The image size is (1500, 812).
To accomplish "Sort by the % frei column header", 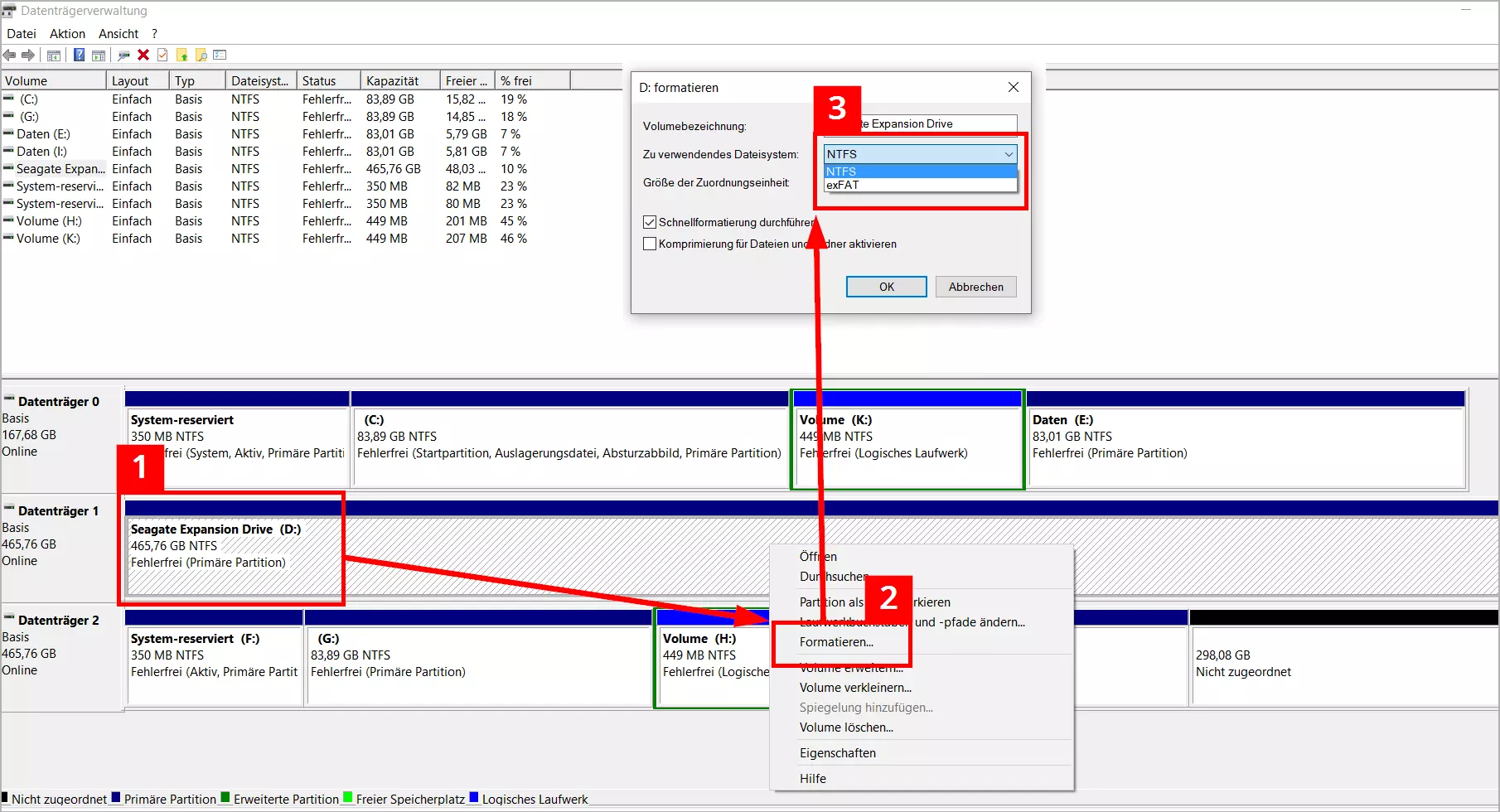I will click(533, 81).
